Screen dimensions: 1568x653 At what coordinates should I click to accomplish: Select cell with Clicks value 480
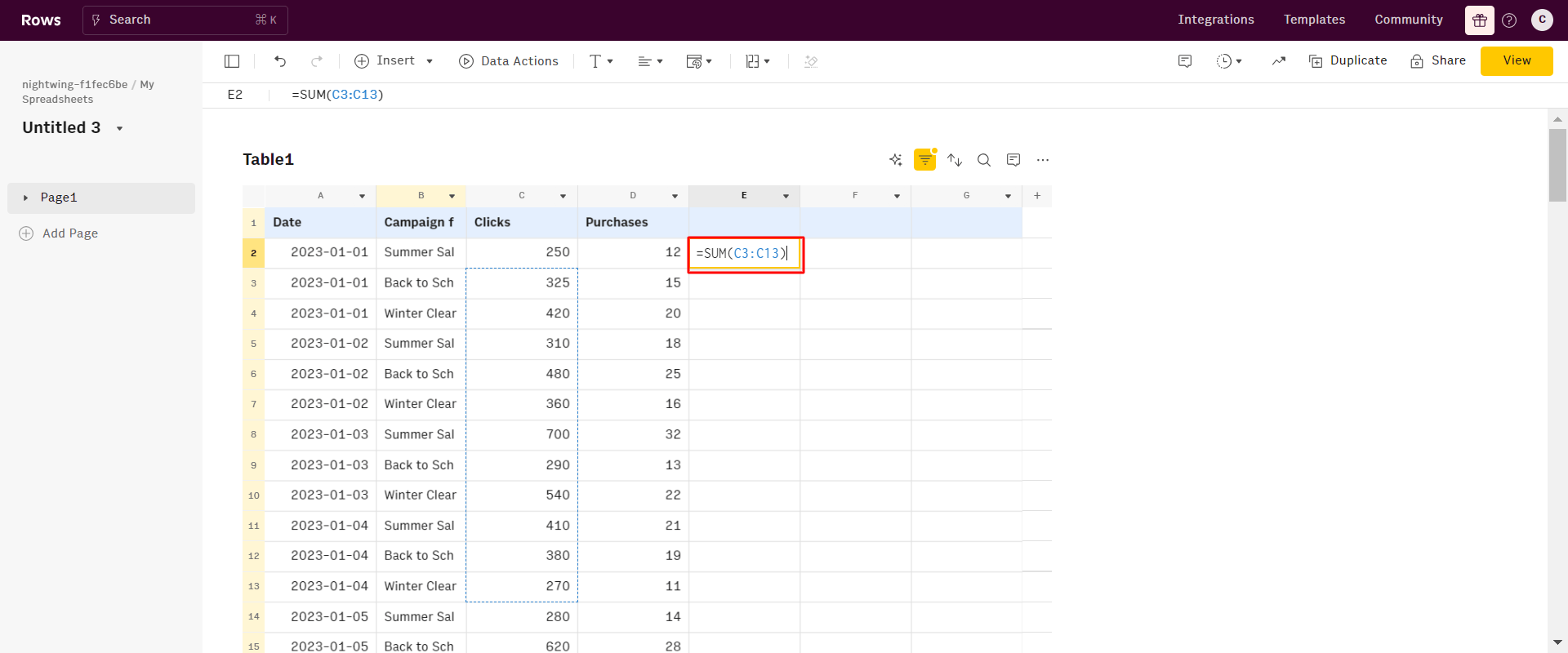[x=522, y=374]
